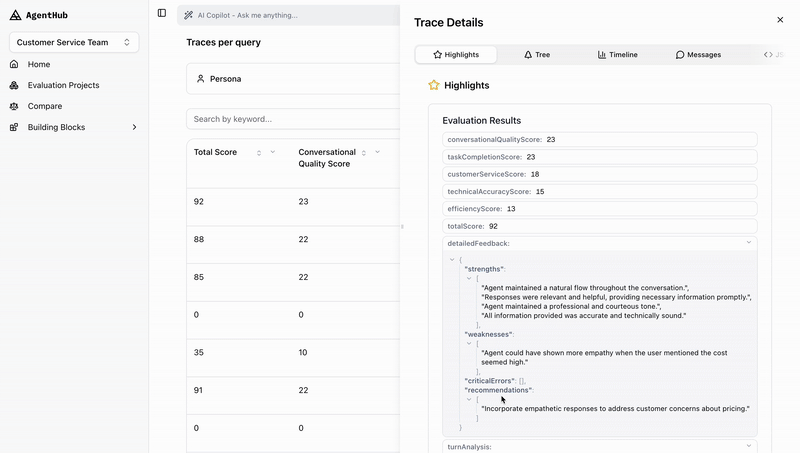This screenshot has width=800, height=453.
Task: Click the customerServiceScore field
Action: [599, 174]
